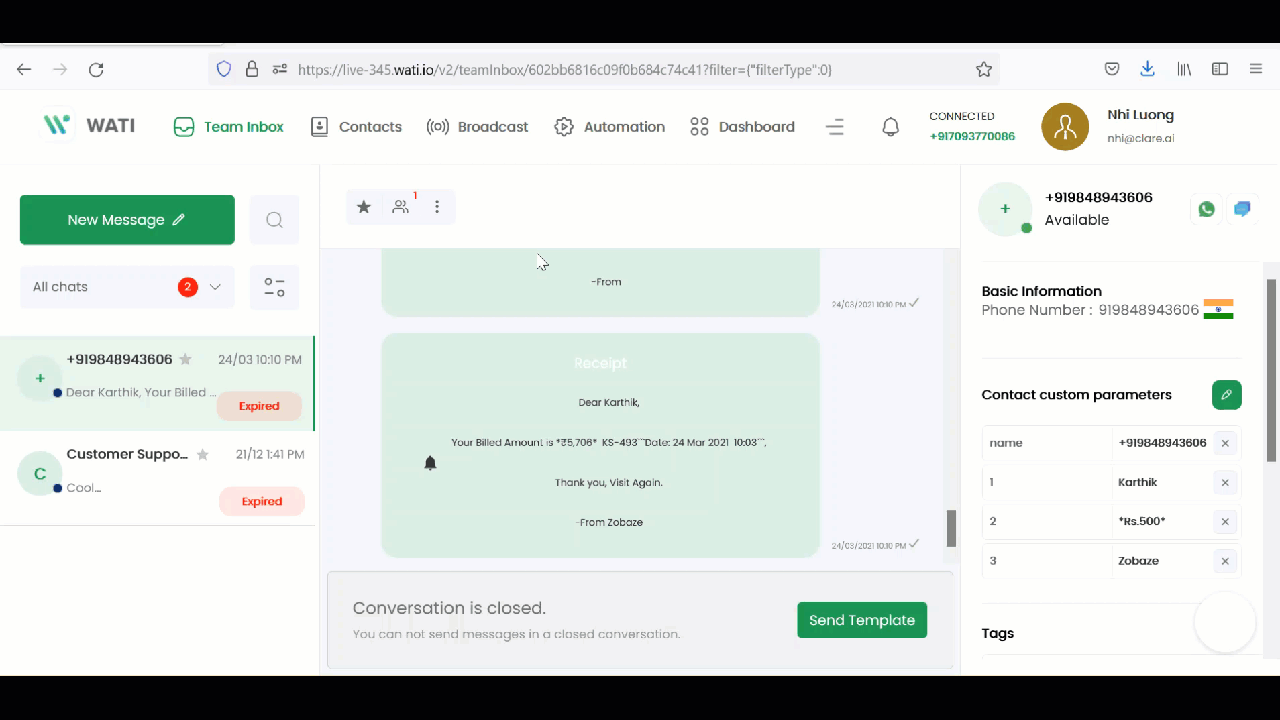Open the notifications bell in navbar
Image resolution: width=1280 pixels, height=720 pixels.
pyautogui.click(x=890, y=127)
